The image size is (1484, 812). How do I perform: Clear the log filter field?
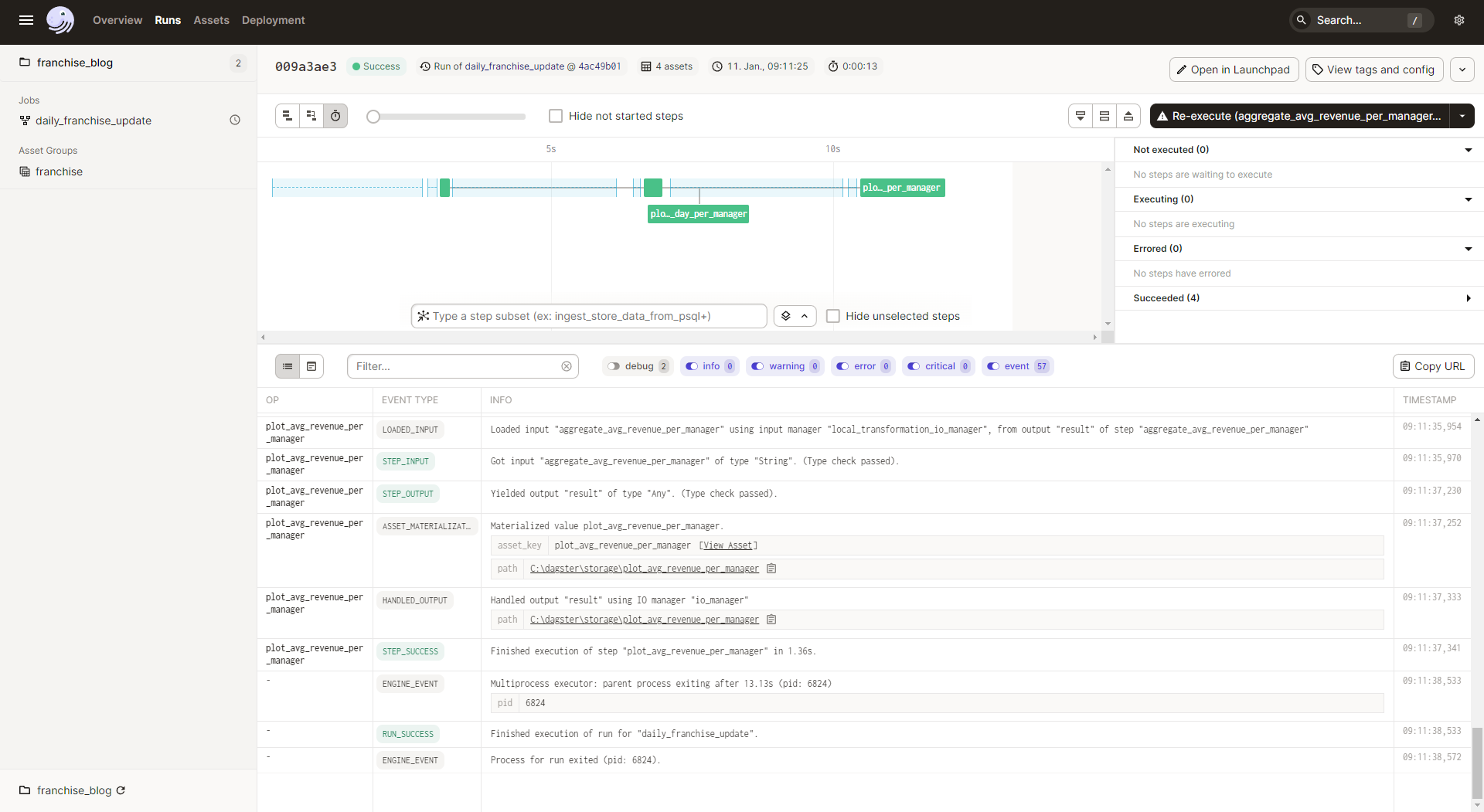pyautogui.click(x=567, y=366)
